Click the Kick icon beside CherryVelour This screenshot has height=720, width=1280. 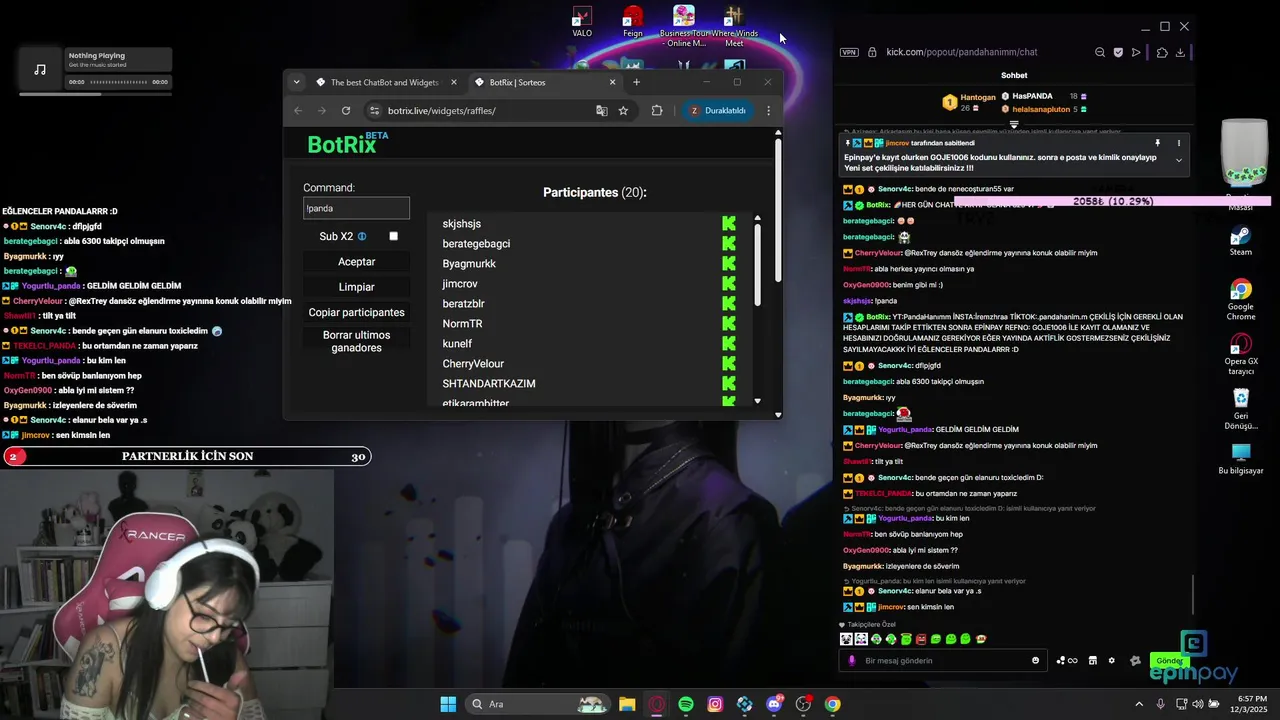[x=729, y=364]
